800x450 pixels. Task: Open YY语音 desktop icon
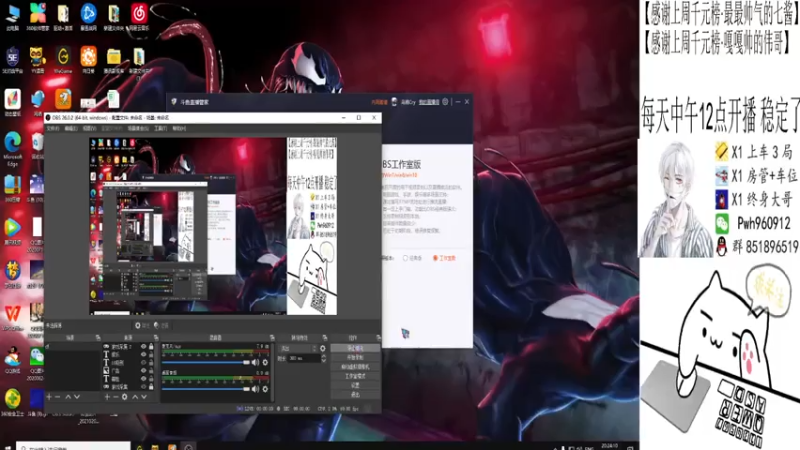pos(38,60)
